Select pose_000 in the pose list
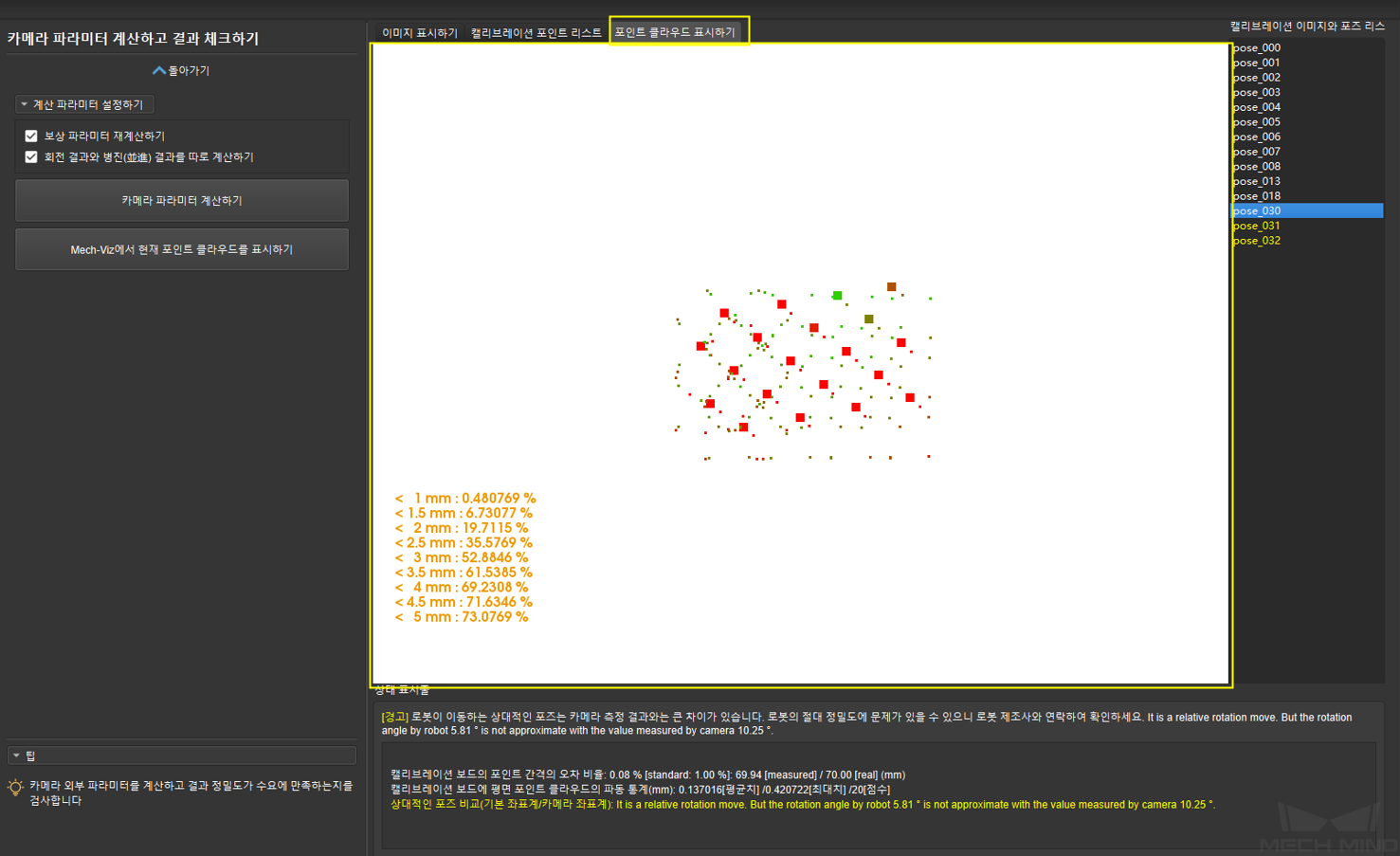 click(x=1307, y=47)
